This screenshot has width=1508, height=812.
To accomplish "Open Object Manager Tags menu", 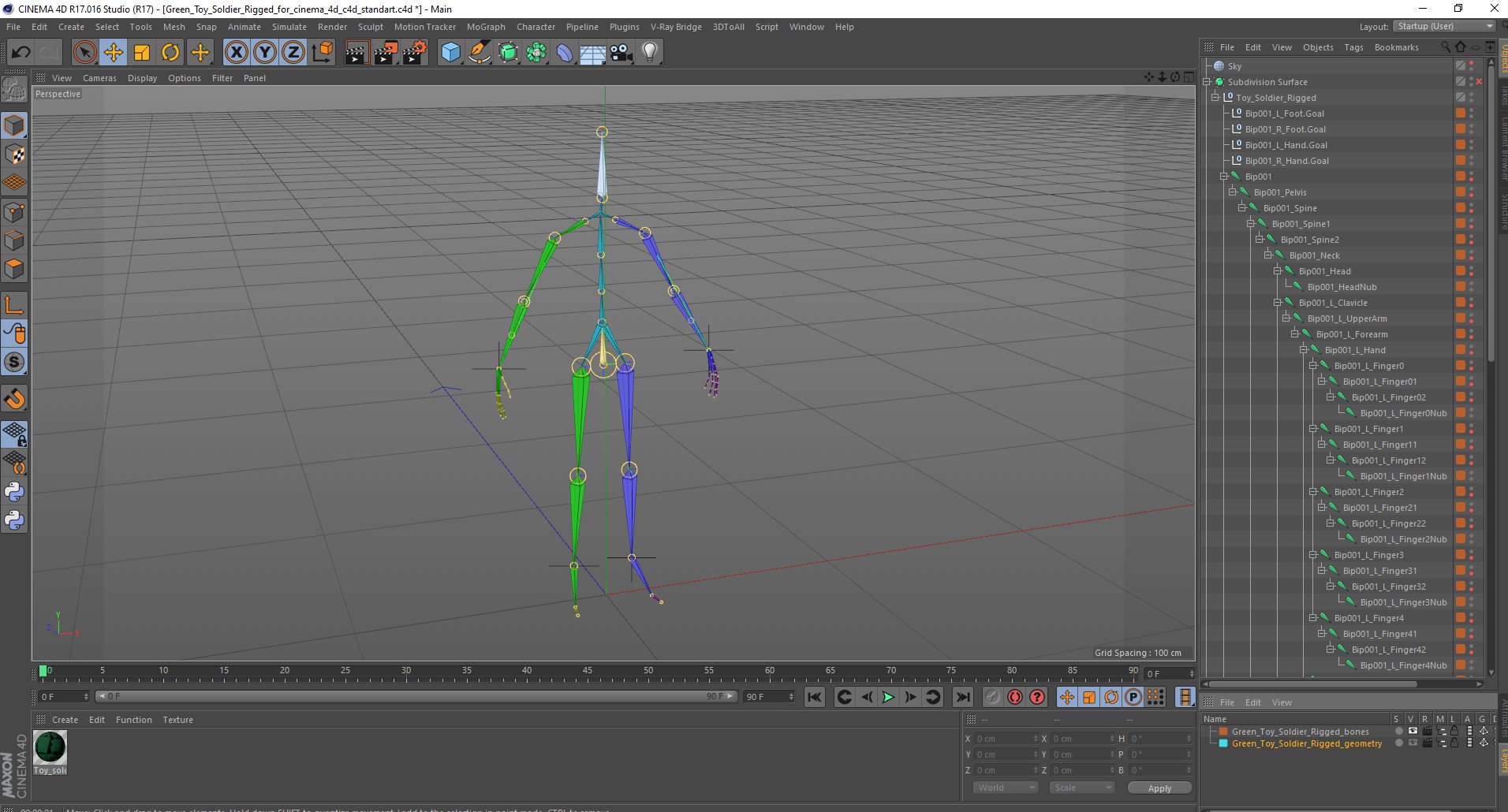I will coord(1353,47).
